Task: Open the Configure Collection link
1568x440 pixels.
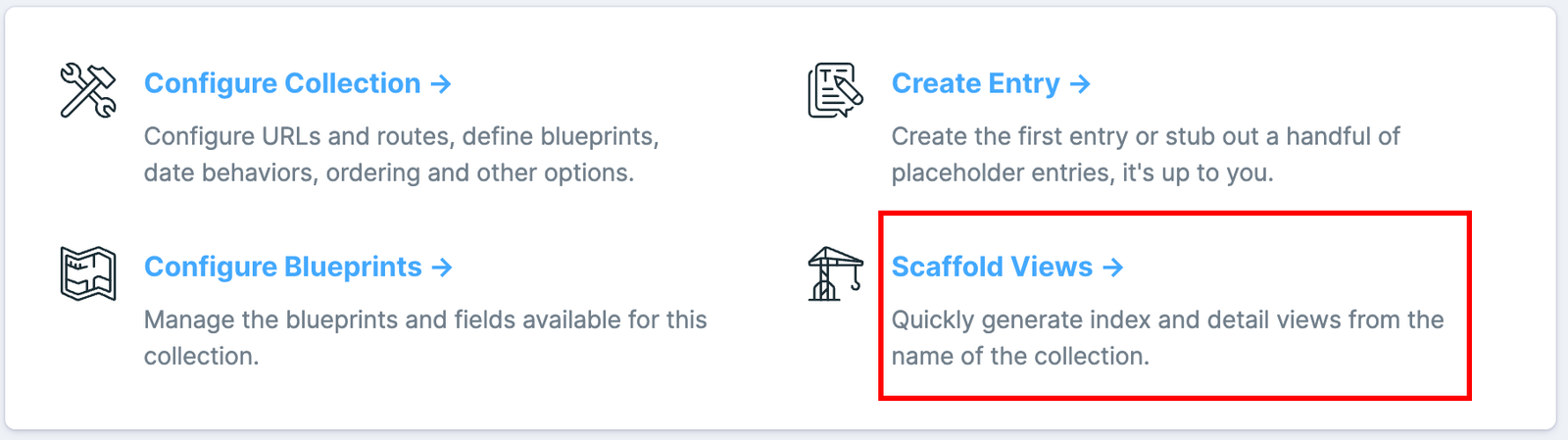Action: pyautogui.click(x=282, y=84)
